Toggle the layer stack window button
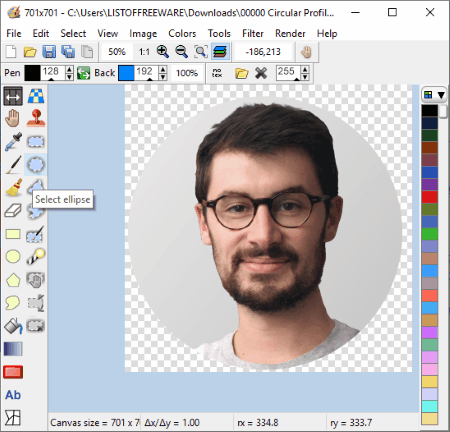The width and height of the screenshot is (450, 432). tap(220, 52)
